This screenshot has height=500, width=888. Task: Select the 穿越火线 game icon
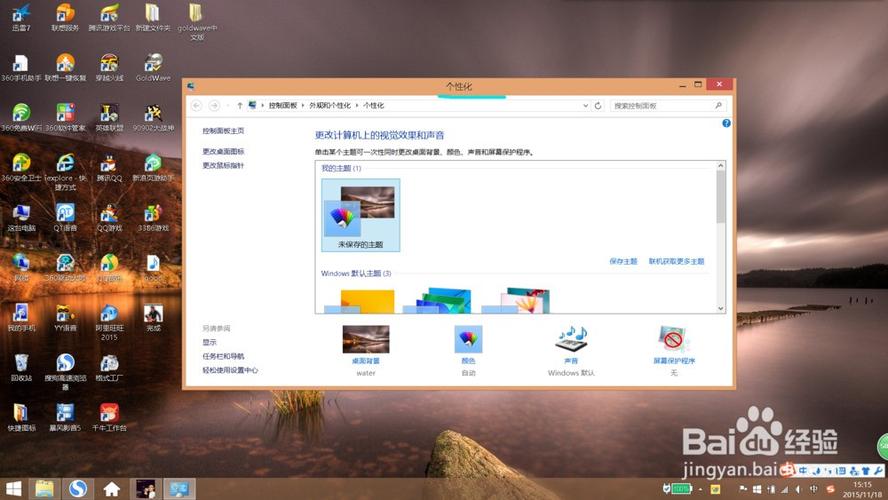tap(109, 67)
